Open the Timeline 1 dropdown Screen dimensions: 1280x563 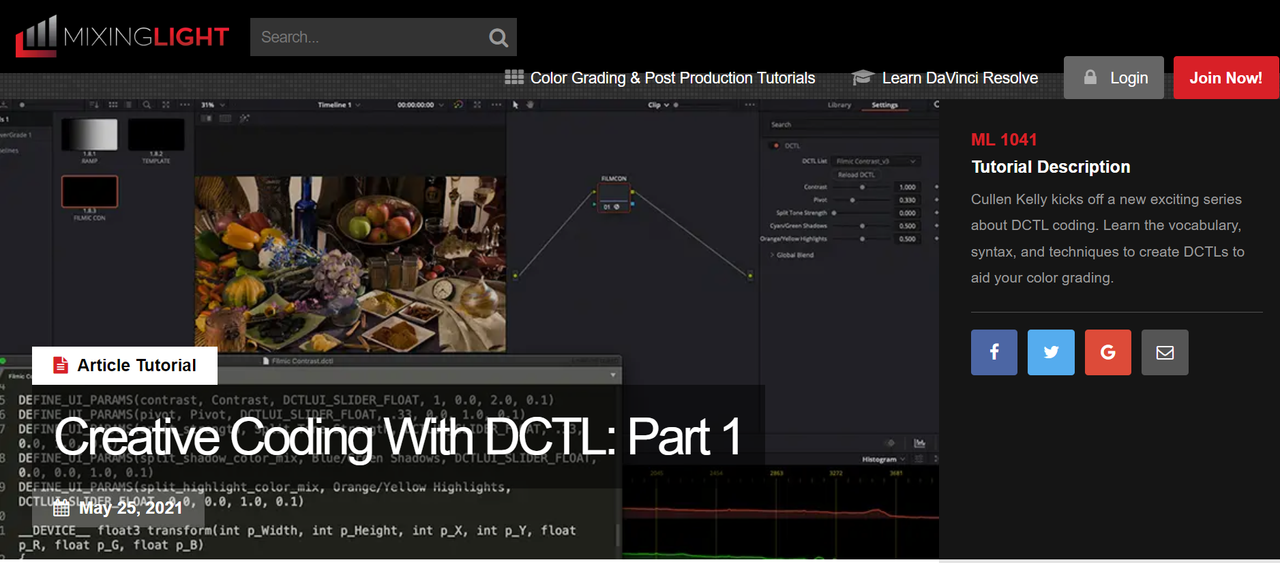(x=339, y=105)
